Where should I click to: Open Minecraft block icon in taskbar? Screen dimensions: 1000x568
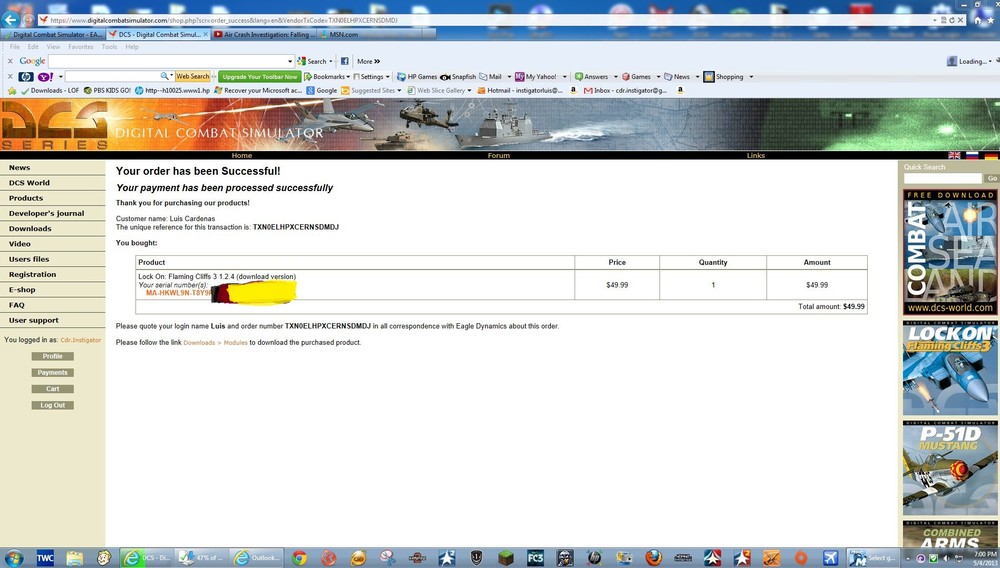point(506,558)
